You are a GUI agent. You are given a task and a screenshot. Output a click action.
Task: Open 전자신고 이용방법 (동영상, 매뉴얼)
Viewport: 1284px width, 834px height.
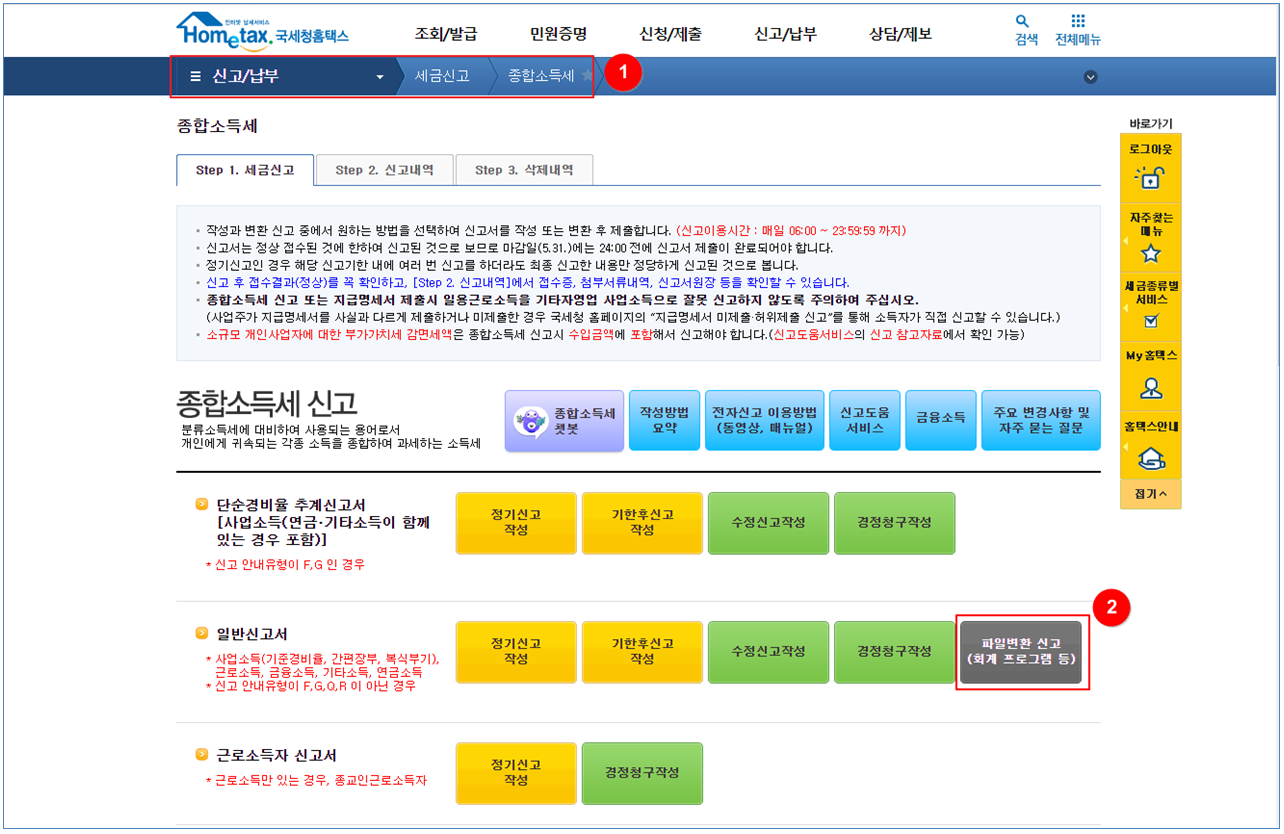point(764,421)
